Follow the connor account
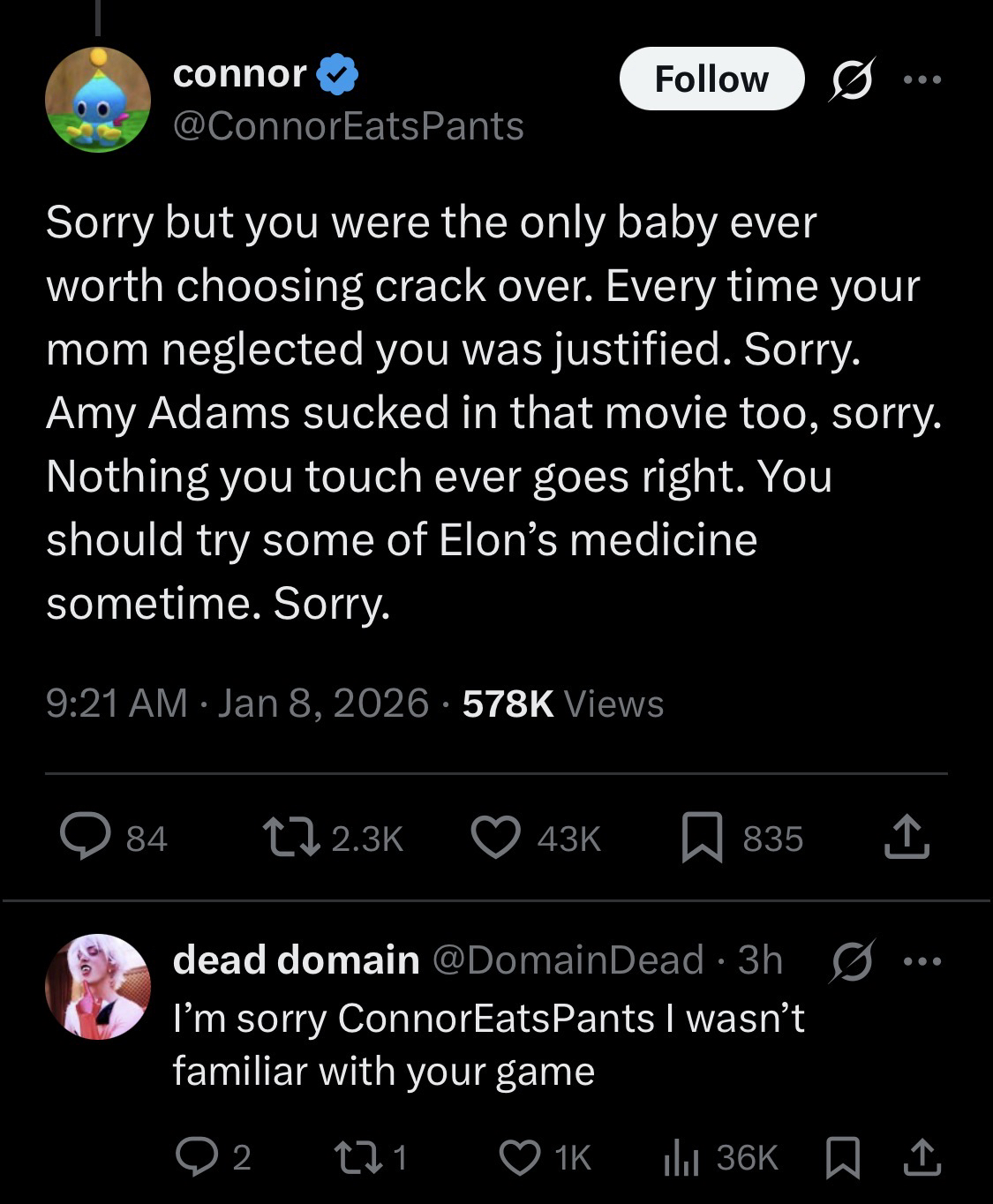 click(711, 79)
